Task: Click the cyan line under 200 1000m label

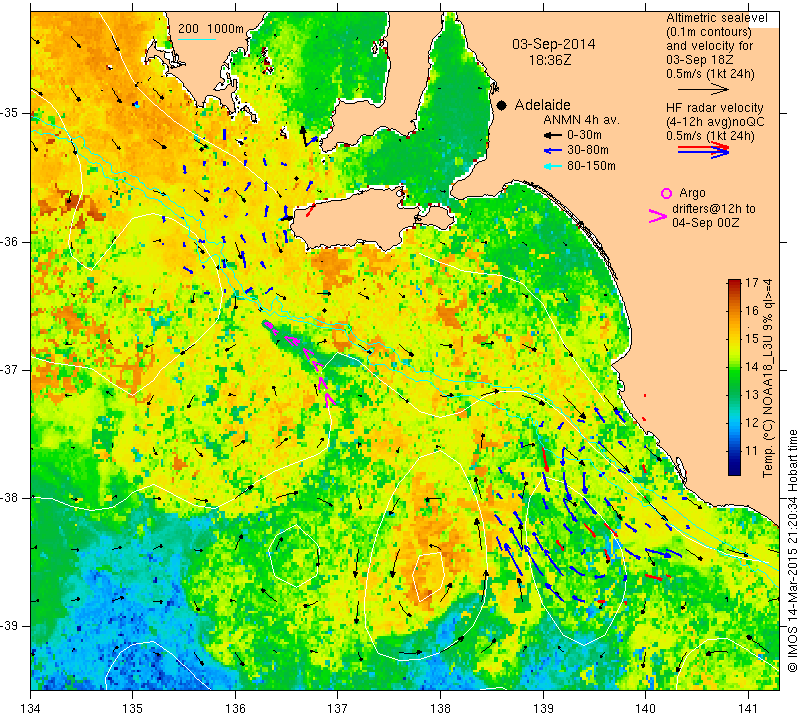Action: 197,39
